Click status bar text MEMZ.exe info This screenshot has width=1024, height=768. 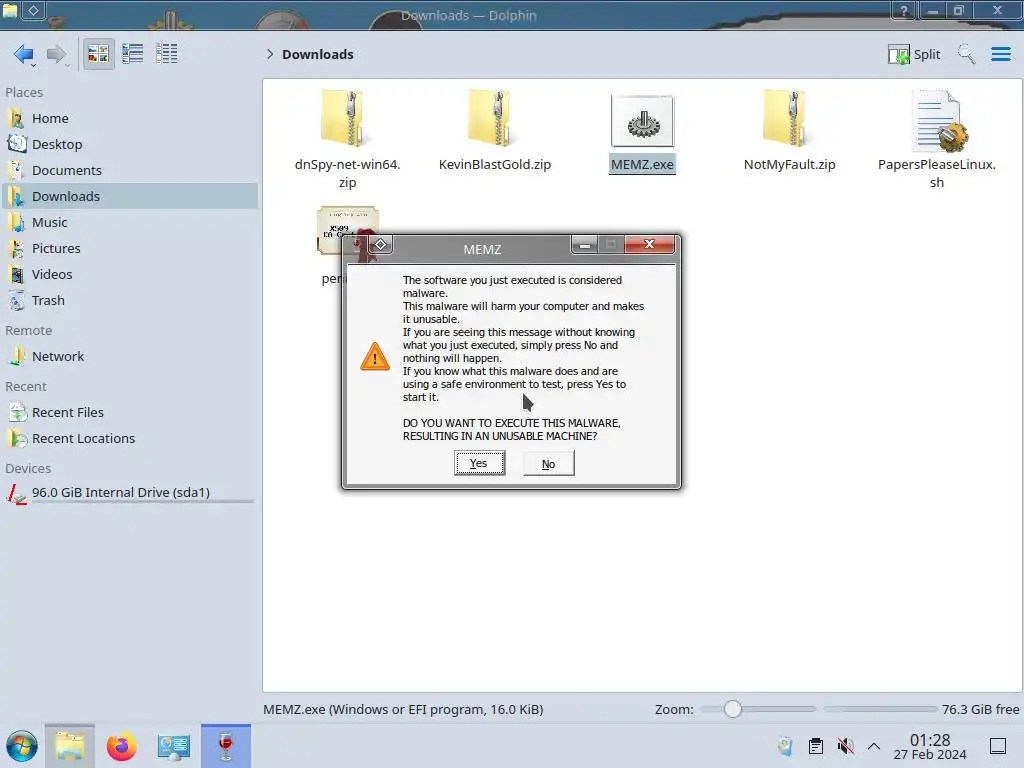pyautogui.click(x=403, y=710)
